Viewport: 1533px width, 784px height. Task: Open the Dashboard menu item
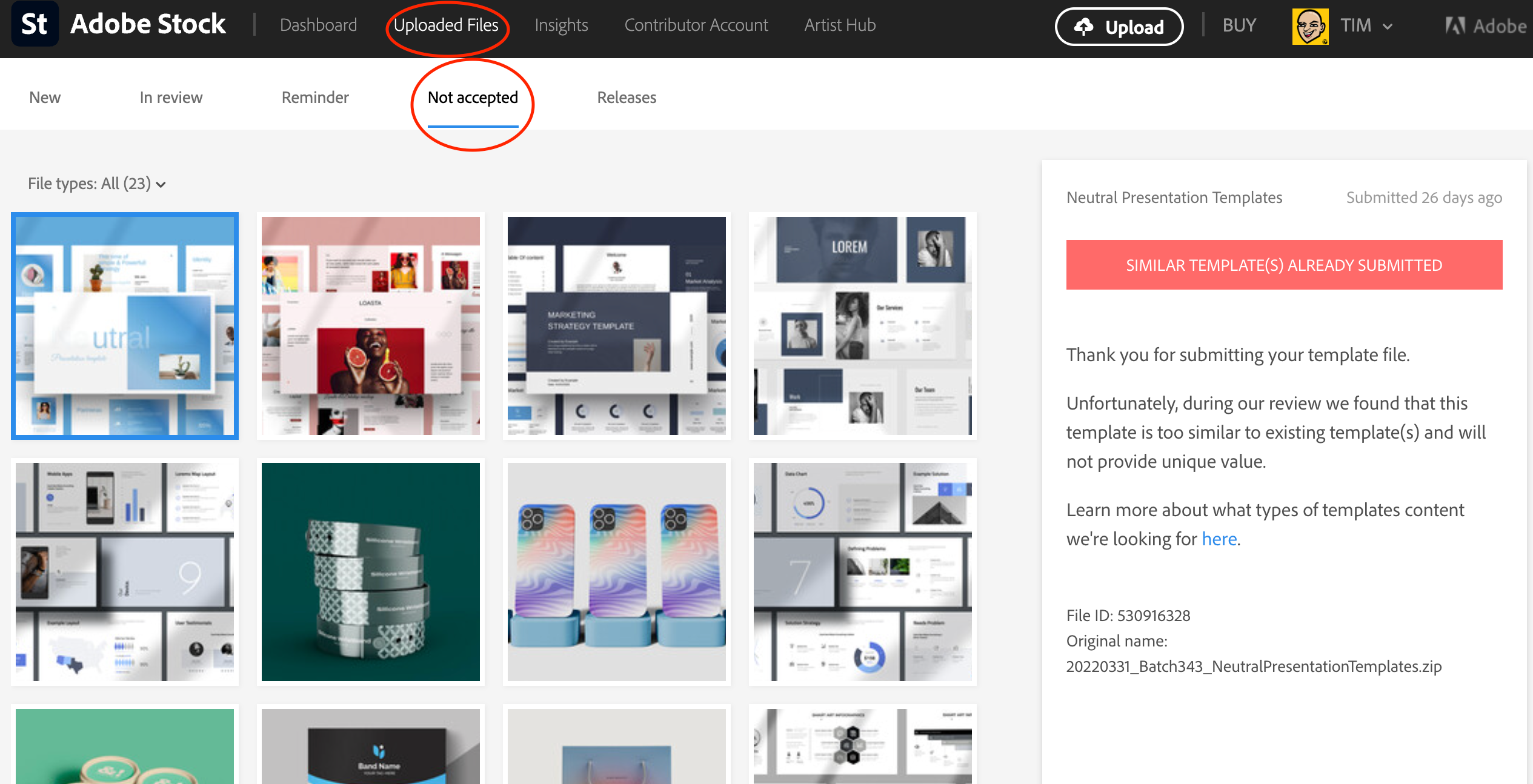(x=318, y=25)
